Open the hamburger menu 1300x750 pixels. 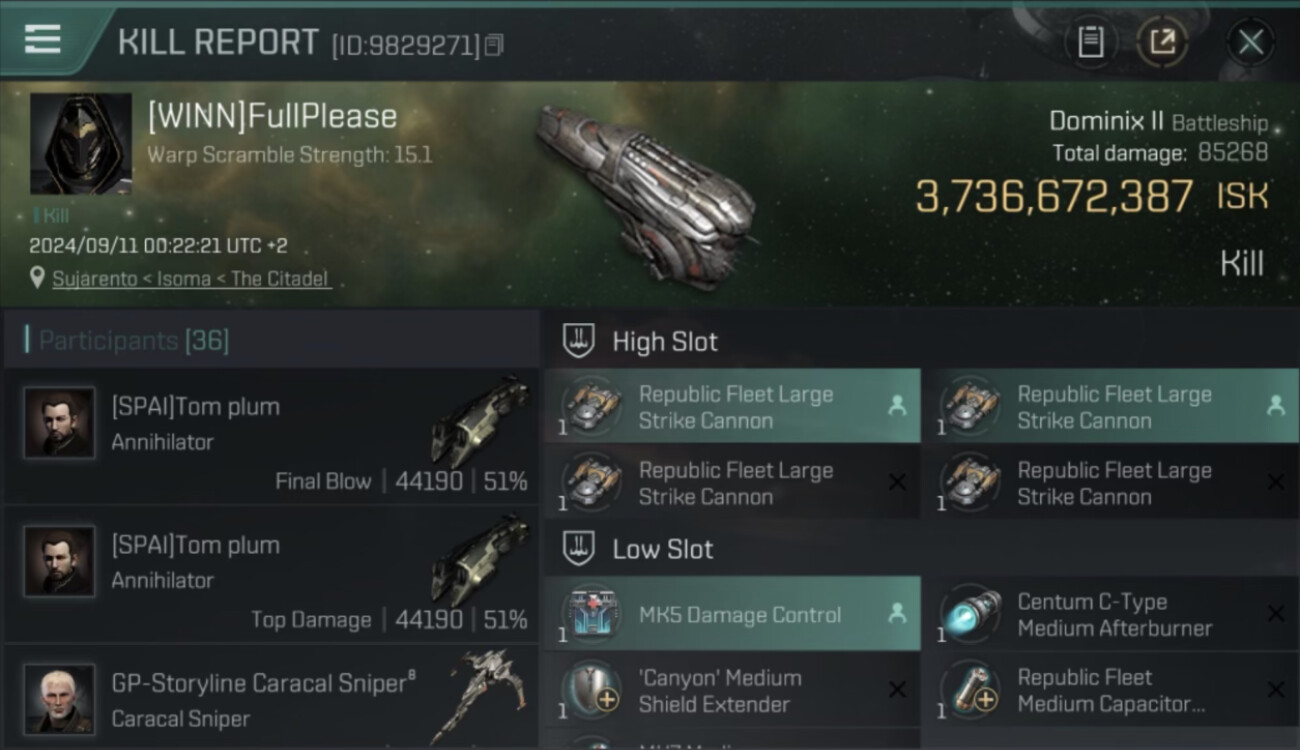click(x=43, y=40)
